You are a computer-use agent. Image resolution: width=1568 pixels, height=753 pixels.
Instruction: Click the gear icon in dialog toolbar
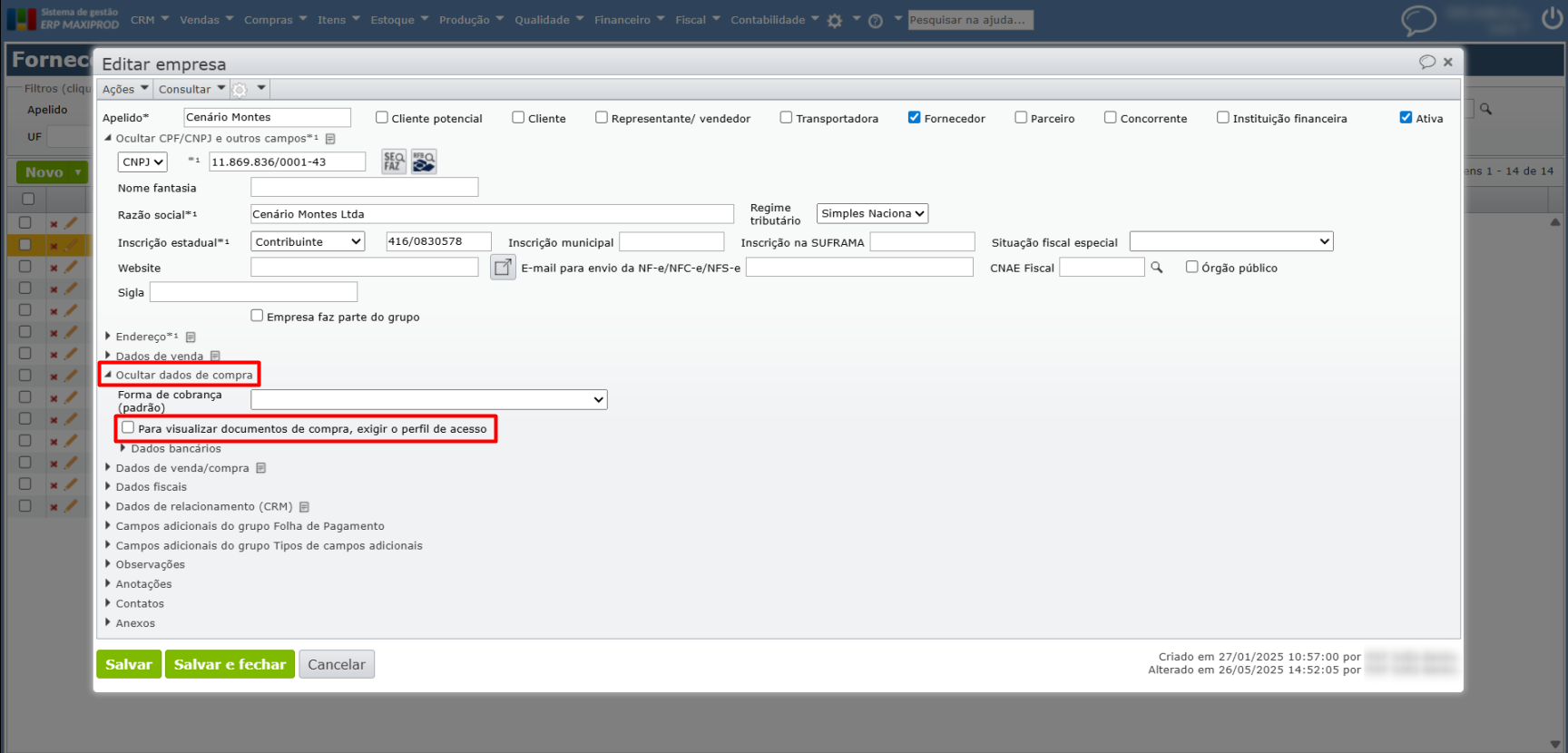[240, 89]
